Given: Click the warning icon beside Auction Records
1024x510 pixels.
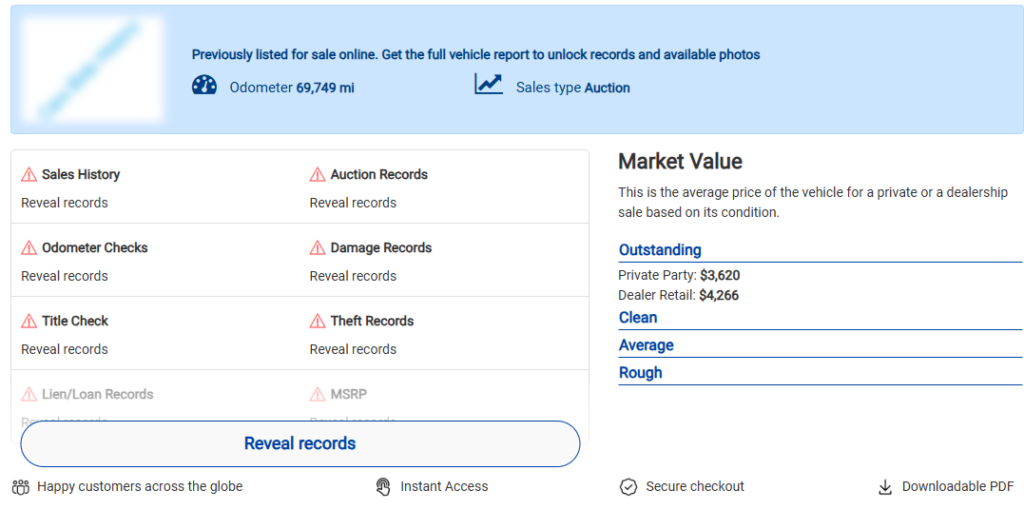Looking at the screenshot, I should [x=317, y=174].
